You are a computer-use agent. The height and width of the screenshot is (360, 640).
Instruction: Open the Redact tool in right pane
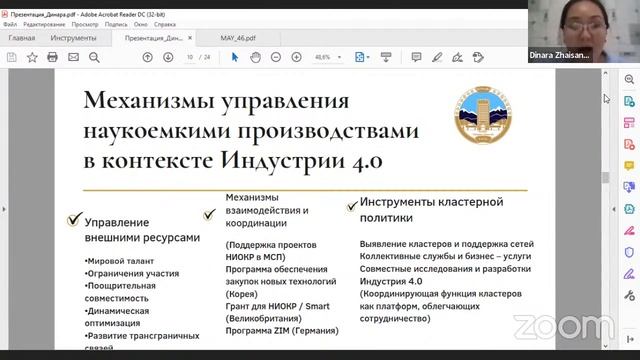click(629, 231)
